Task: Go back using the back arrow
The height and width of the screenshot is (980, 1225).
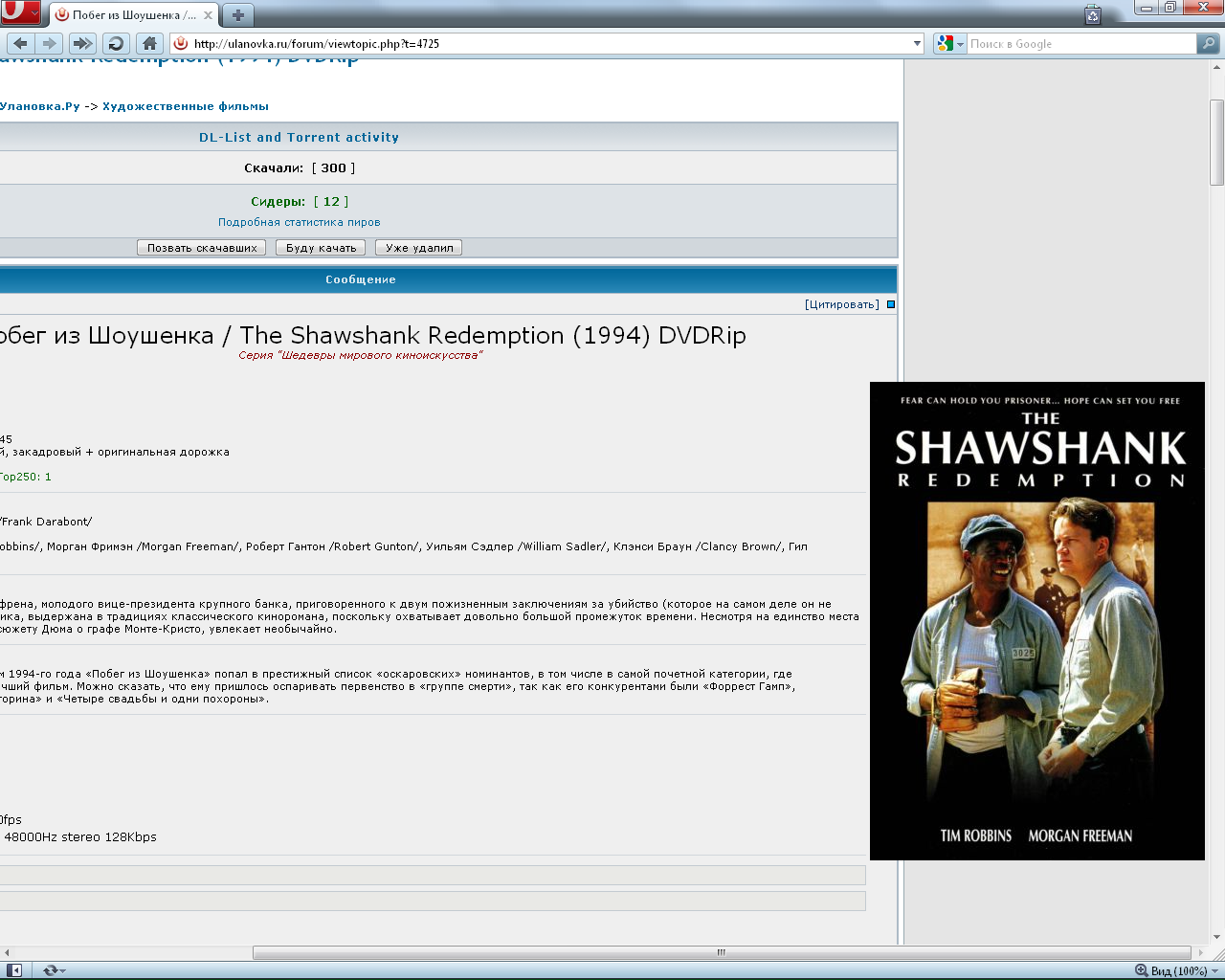Action: (x=21, y=43)
